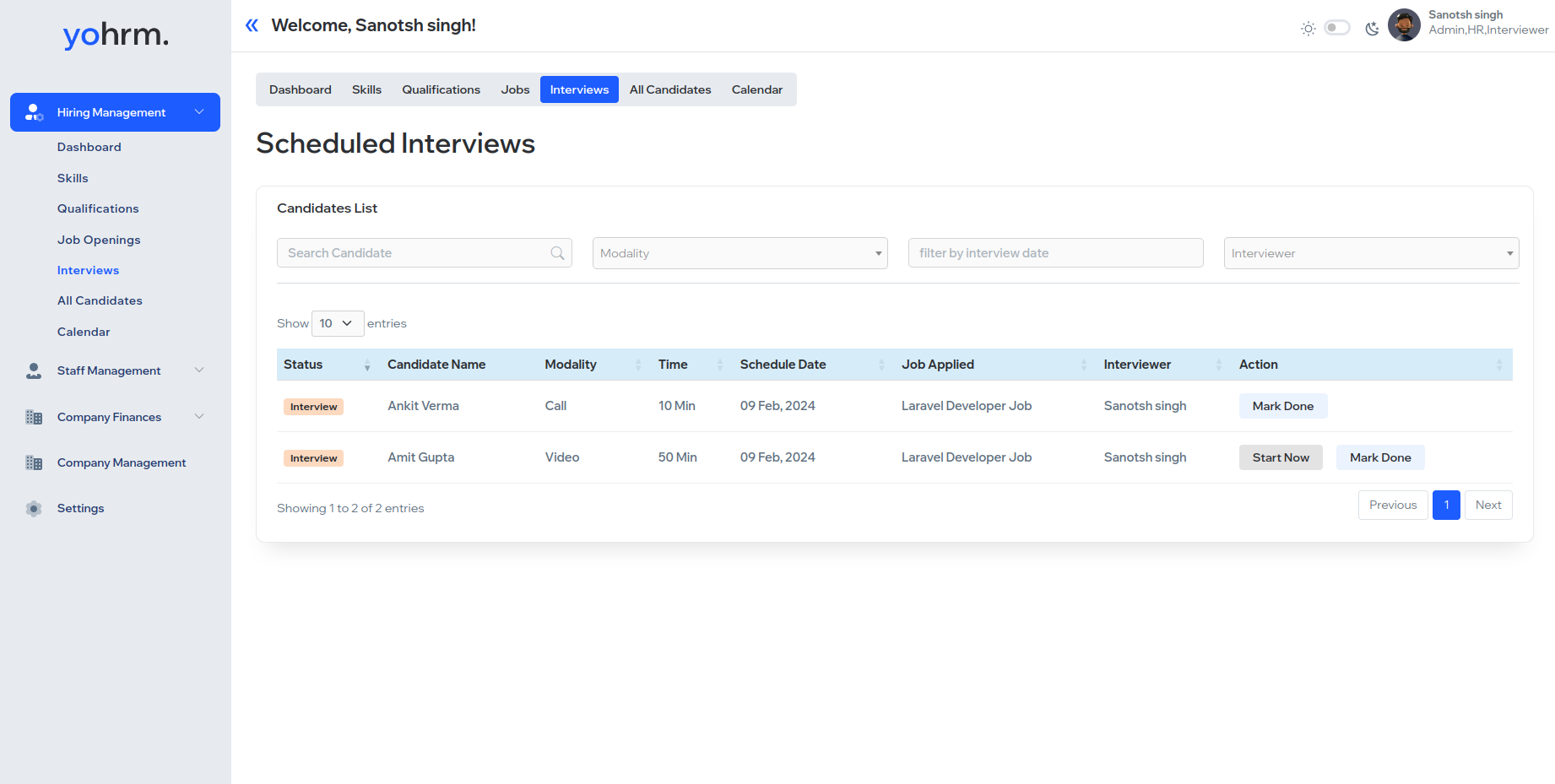Click the Staff Management user icon

[x=34, y=370]
